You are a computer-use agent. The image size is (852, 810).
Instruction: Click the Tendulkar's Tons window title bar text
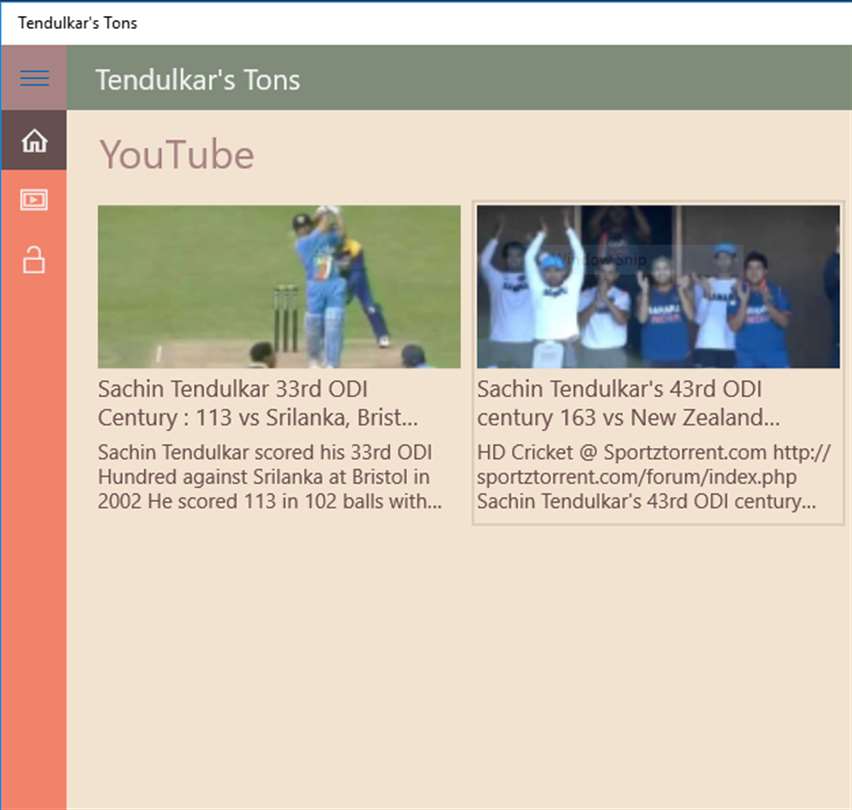[77, 23]
